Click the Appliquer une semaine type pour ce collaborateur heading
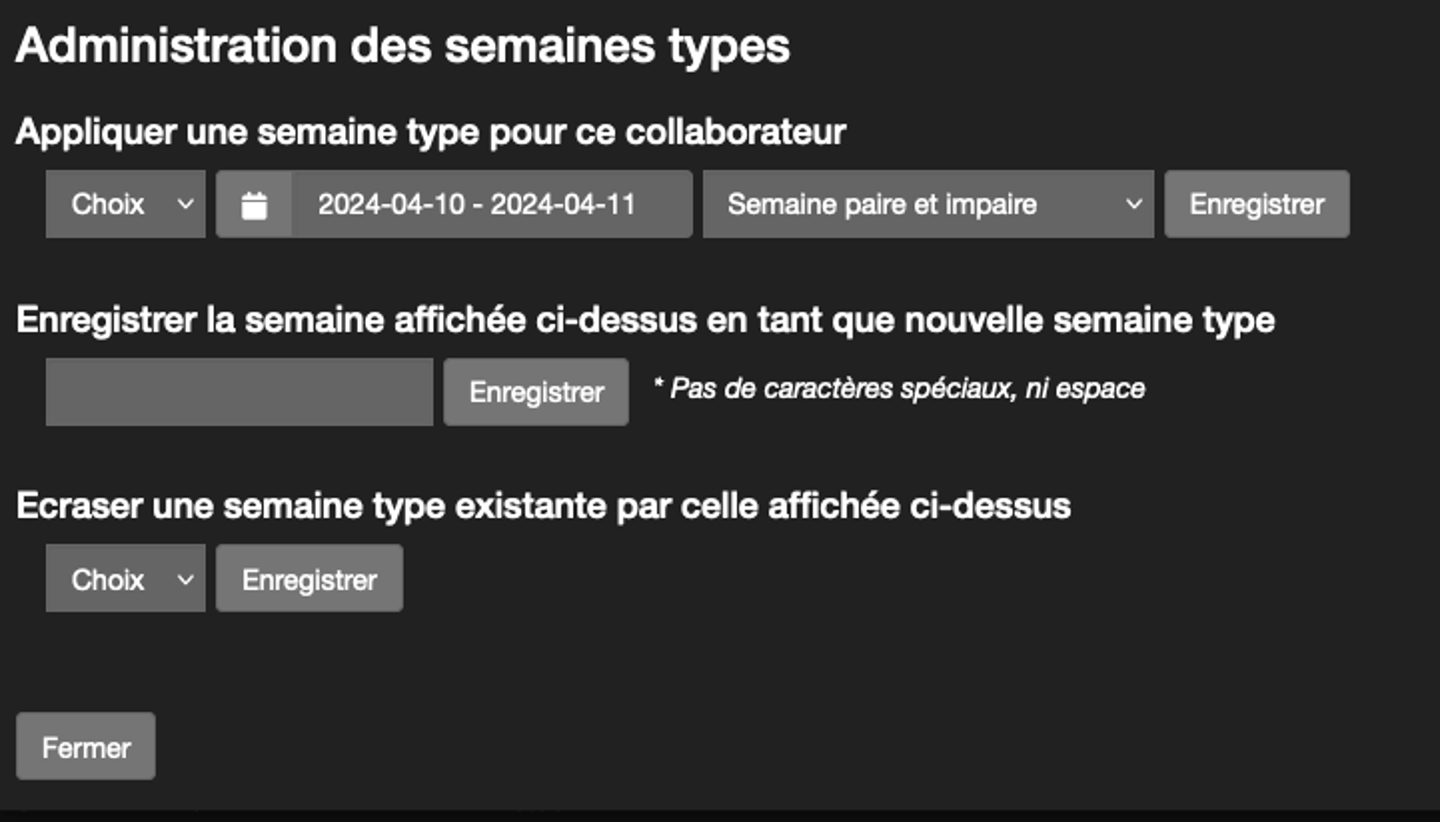The height and width of the screenshot is (822, 1440). (x=431, y=132)
